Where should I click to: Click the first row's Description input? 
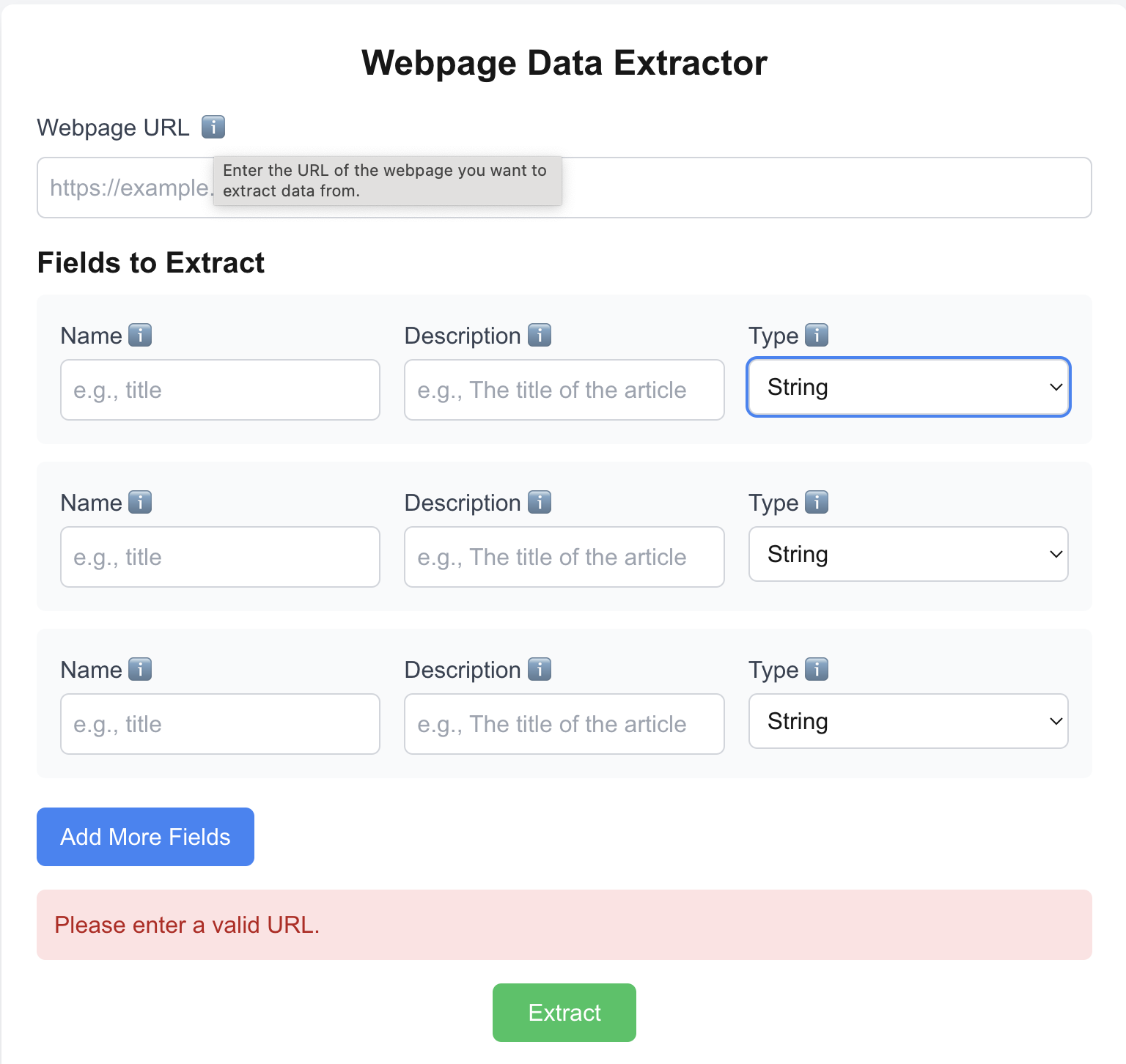pos(564,390)
